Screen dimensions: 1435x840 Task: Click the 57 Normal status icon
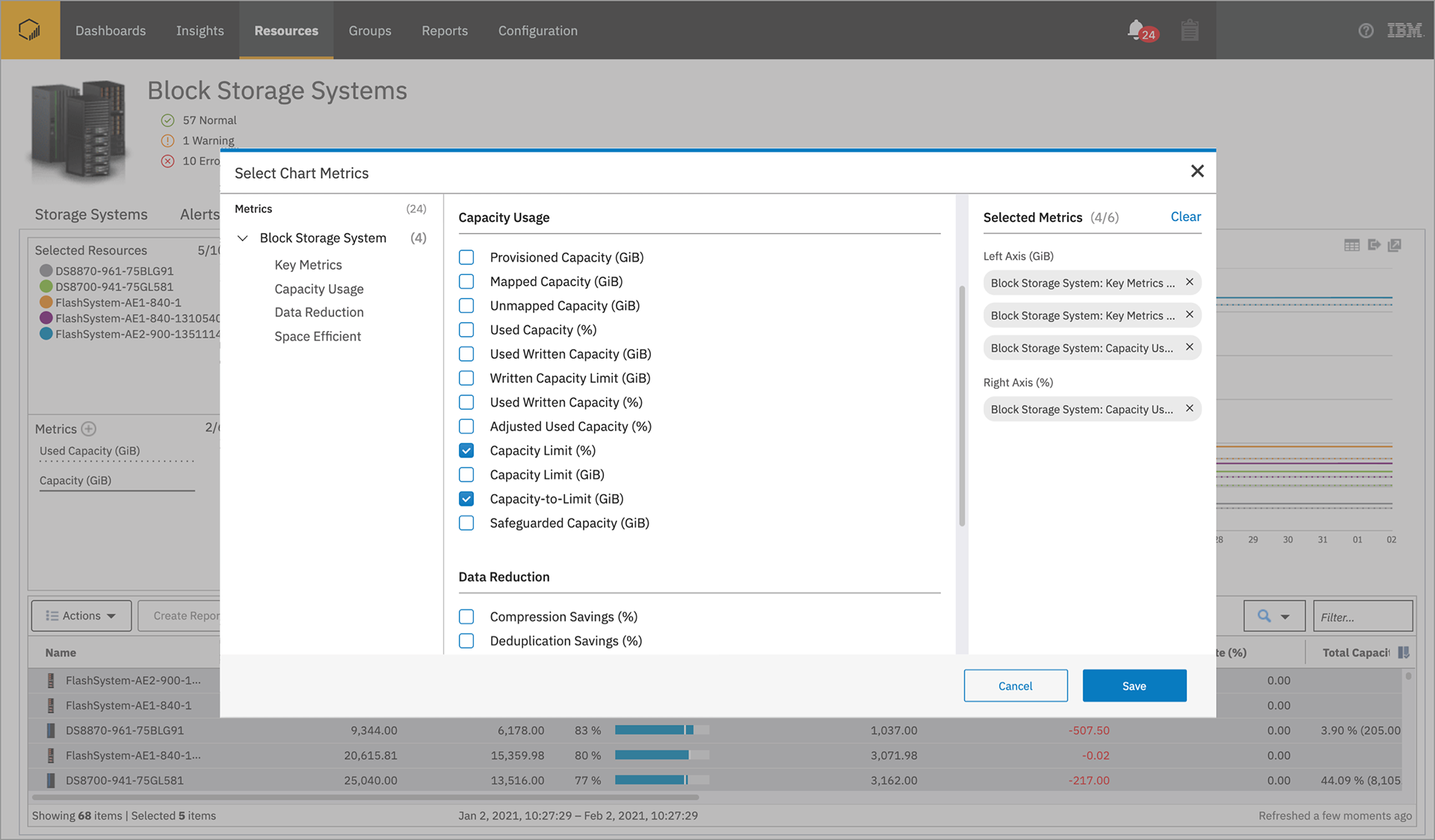(167, 120)
